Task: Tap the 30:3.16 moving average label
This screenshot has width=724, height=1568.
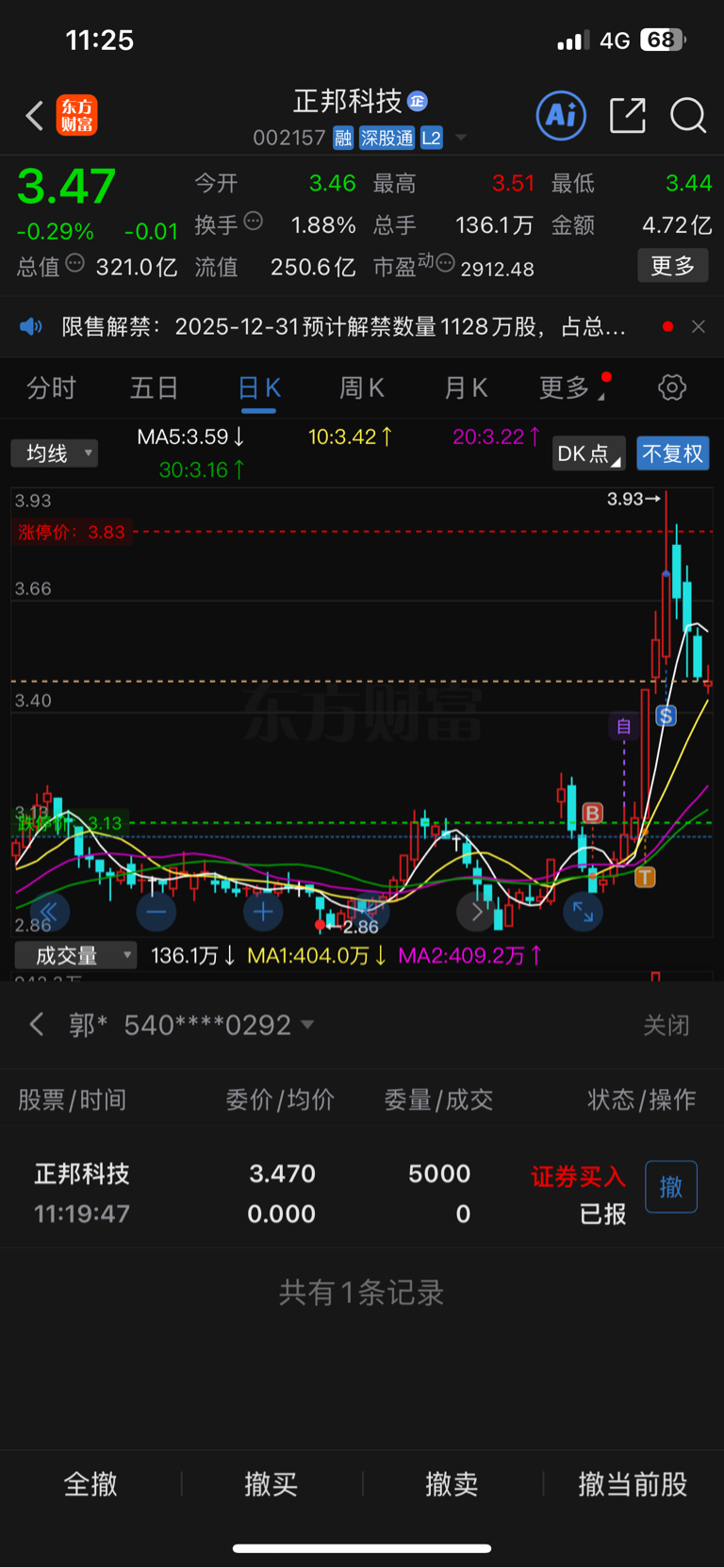Action: pyautogui.click(x=202, y=469)
